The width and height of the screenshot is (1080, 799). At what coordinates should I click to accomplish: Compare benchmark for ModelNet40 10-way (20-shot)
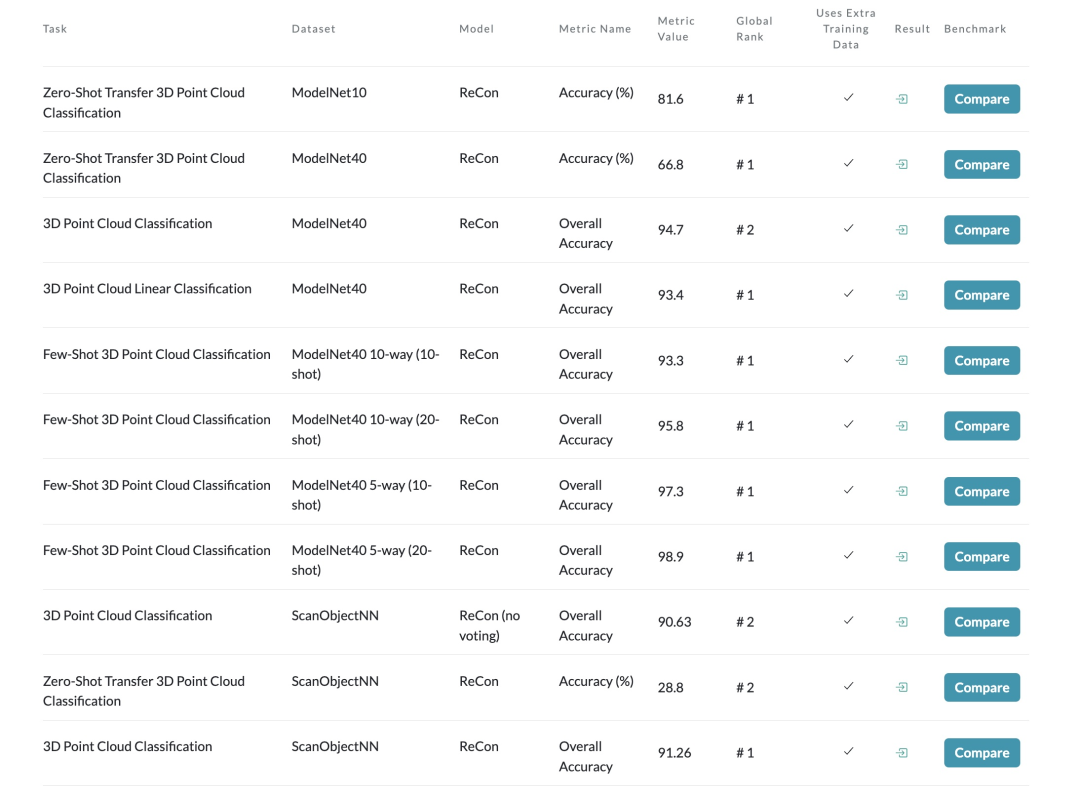click(981, 426)
